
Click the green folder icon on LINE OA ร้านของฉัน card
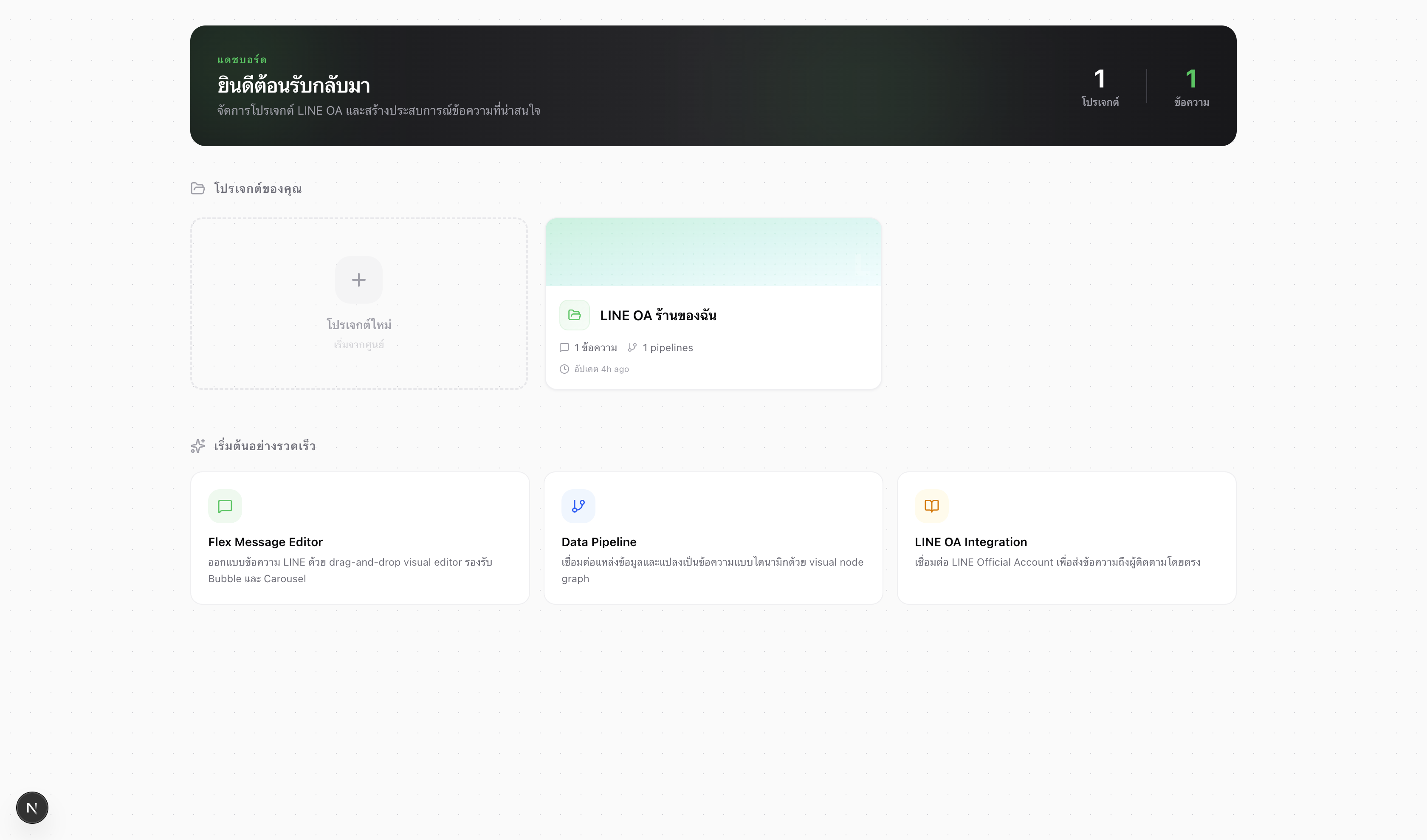574,315
